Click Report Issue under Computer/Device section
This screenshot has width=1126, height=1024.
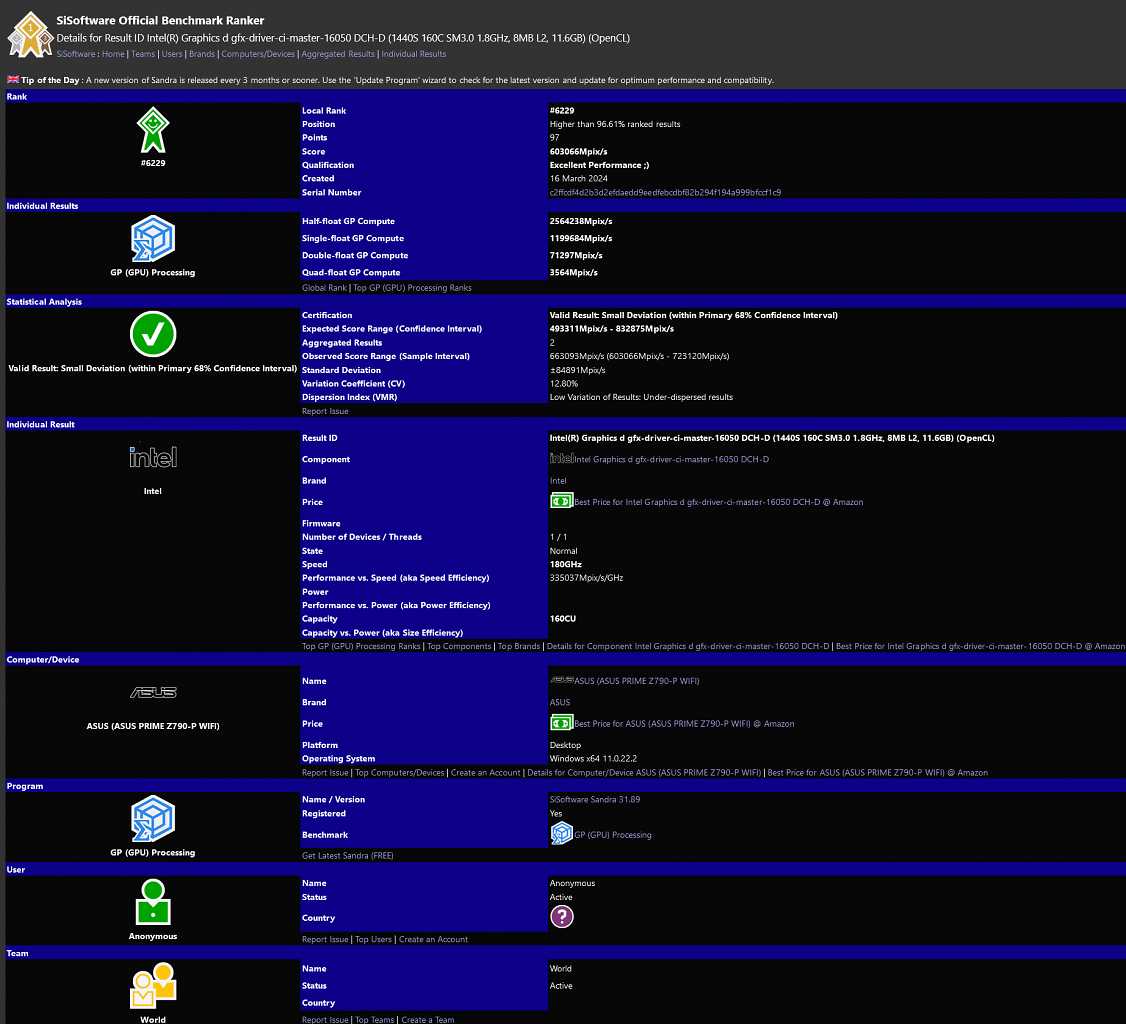(x=325, y=773)
